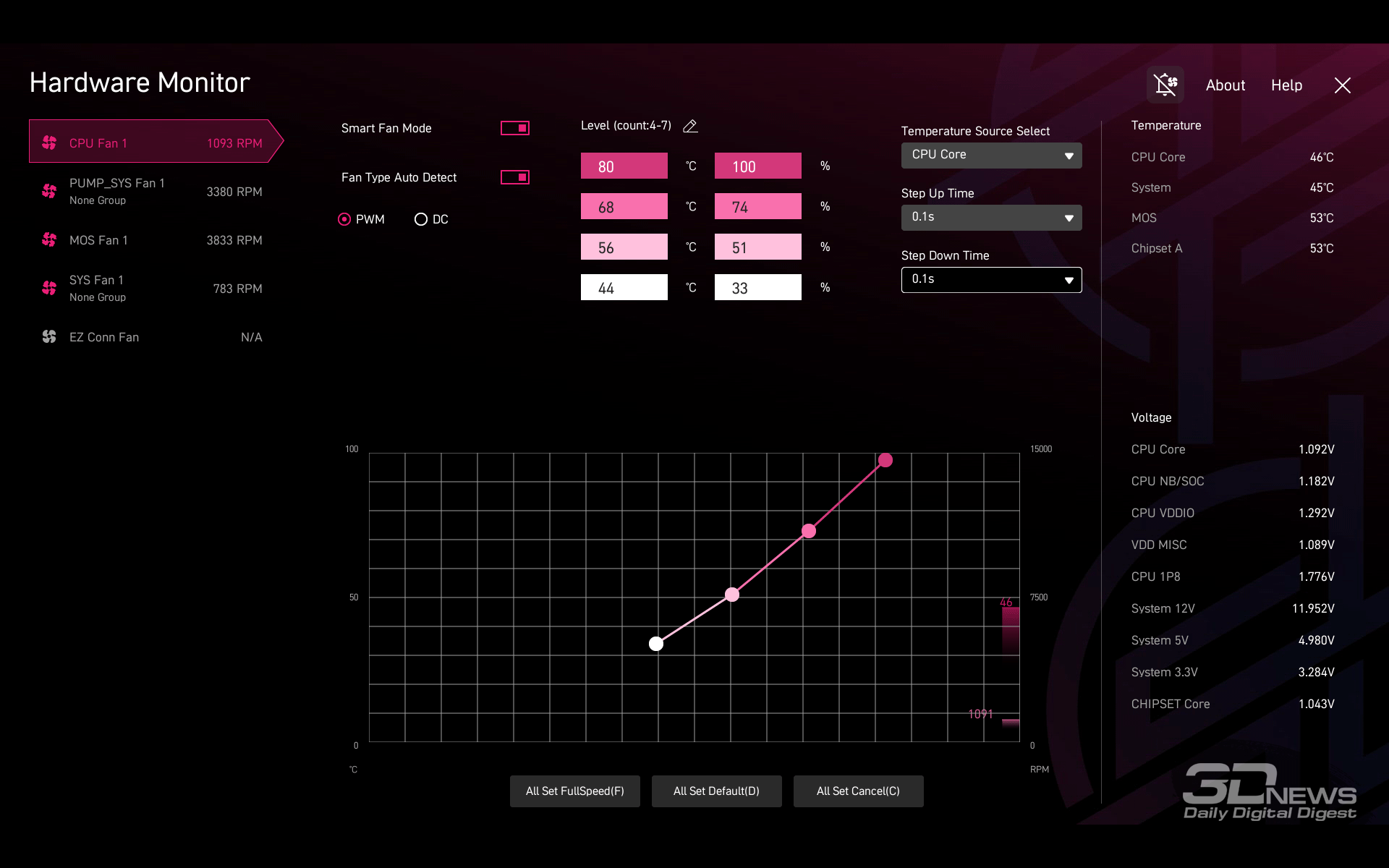Click the pencil icon to edit Level count
The image size is (1389, 868).
click(x=690, y=126)
